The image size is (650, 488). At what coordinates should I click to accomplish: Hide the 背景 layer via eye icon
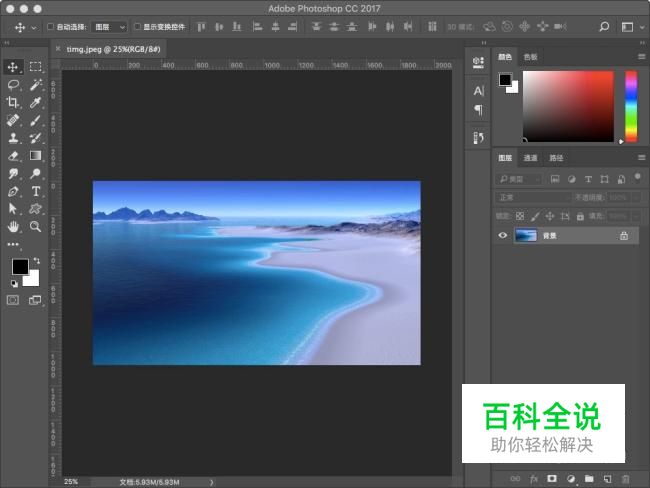(x=503, y=236)
